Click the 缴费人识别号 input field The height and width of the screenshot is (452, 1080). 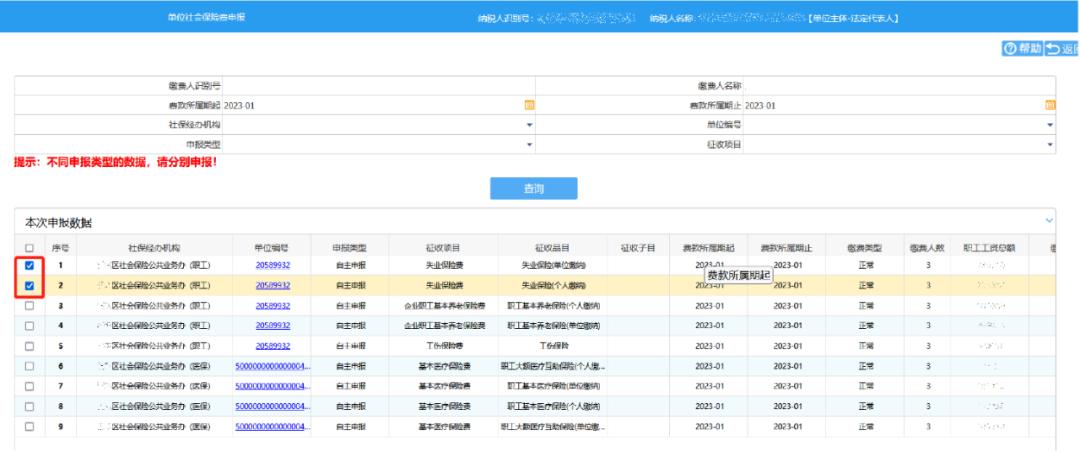click(x=380, y=87)
